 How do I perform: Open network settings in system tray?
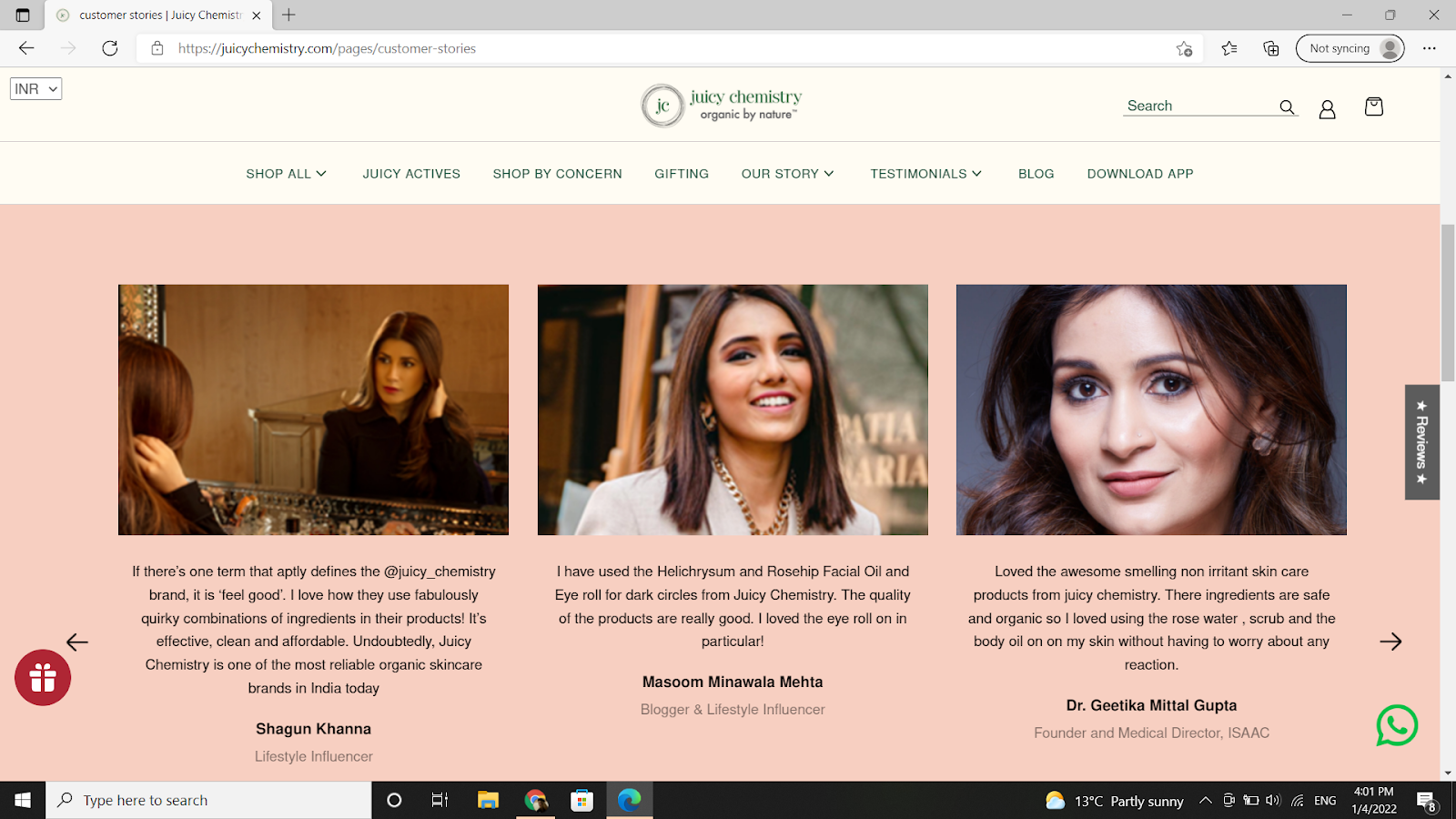pyautogui.click(x=1298, y=801)
